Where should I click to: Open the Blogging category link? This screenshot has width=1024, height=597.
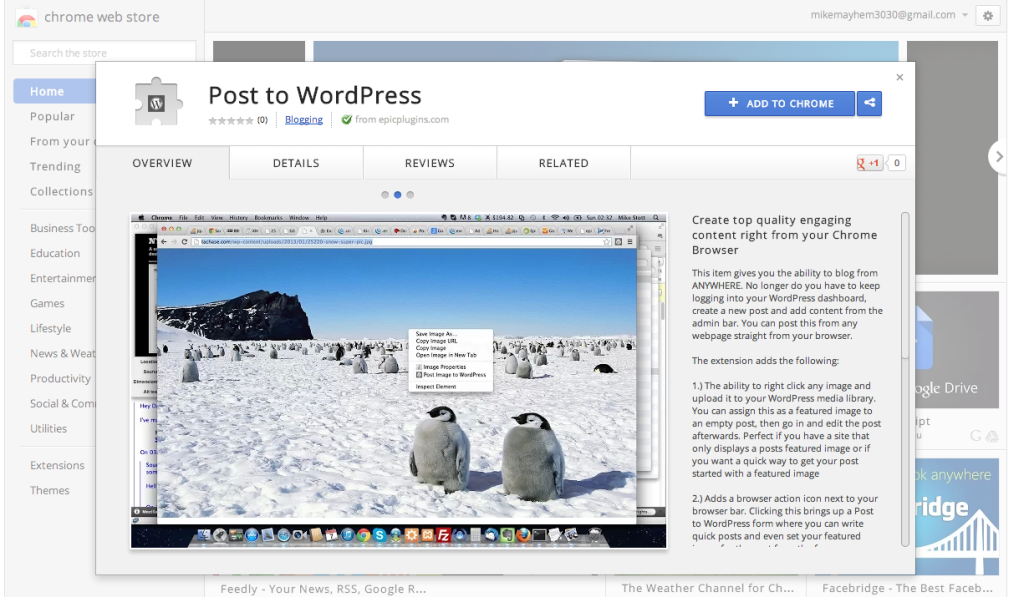pos(304,120)
